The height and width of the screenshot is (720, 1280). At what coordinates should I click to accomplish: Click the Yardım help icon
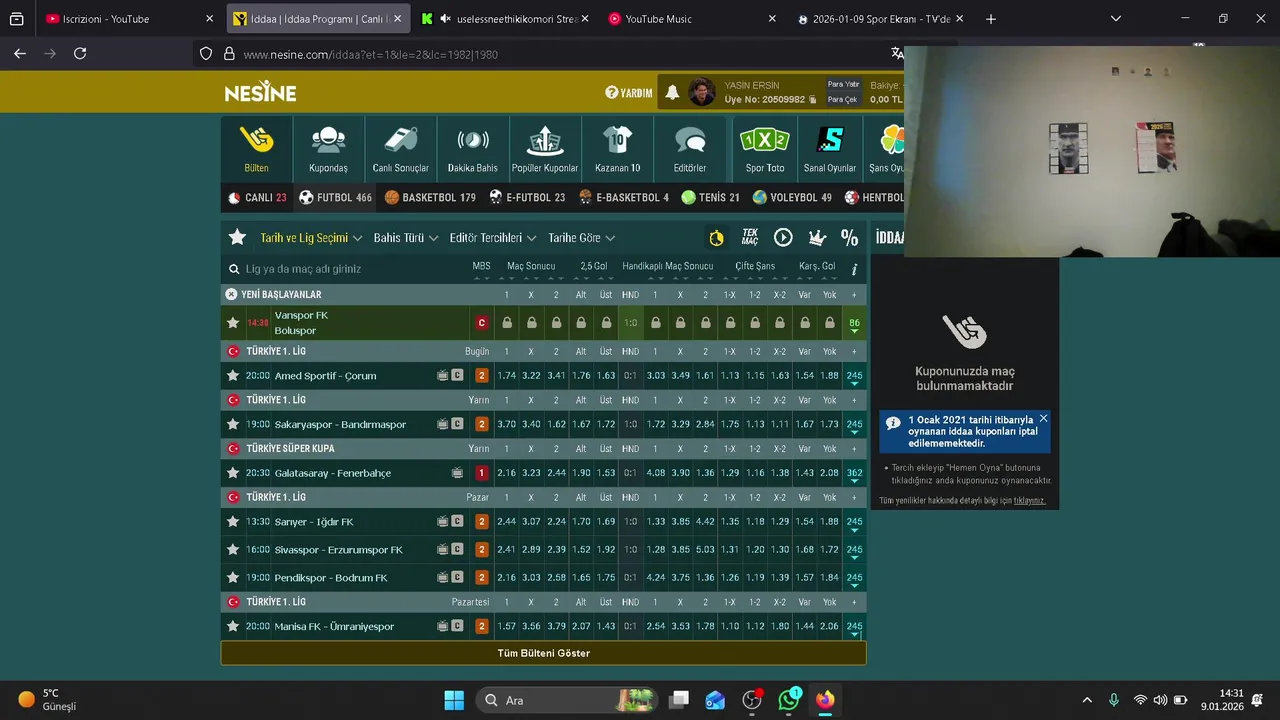pos(628,92)
